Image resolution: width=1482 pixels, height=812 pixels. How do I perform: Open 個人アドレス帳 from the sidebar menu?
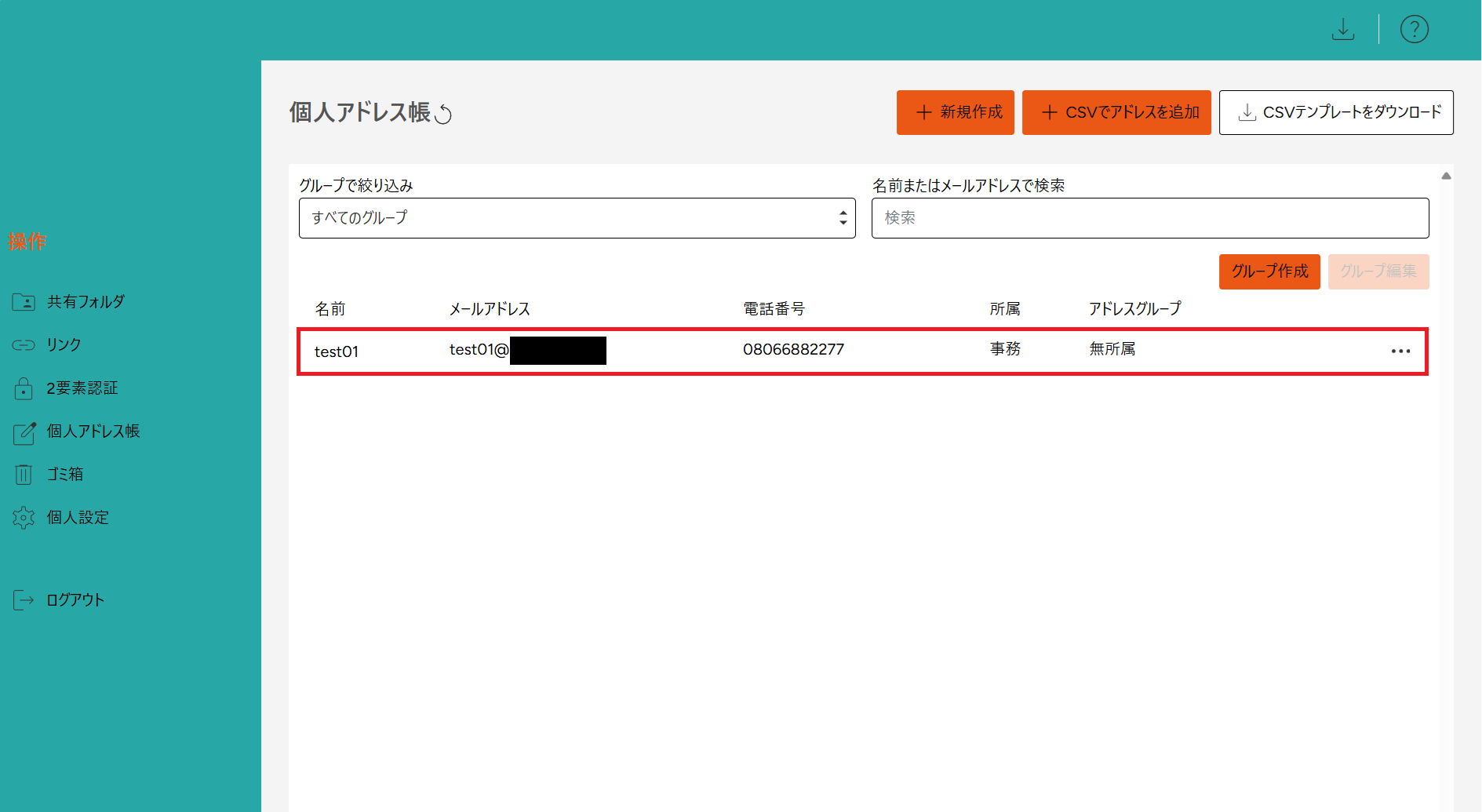93,431
